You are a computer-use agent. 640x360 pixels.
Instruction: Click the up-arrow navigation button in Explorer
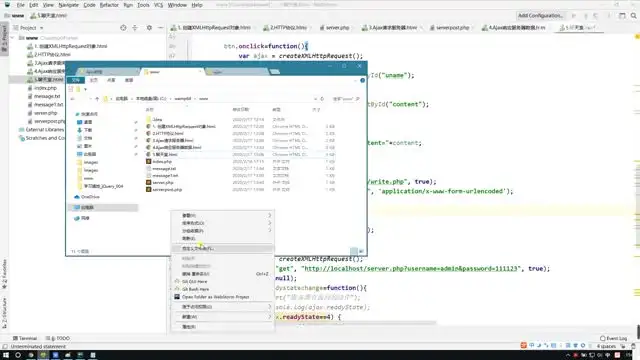click(x=97, y=99)
